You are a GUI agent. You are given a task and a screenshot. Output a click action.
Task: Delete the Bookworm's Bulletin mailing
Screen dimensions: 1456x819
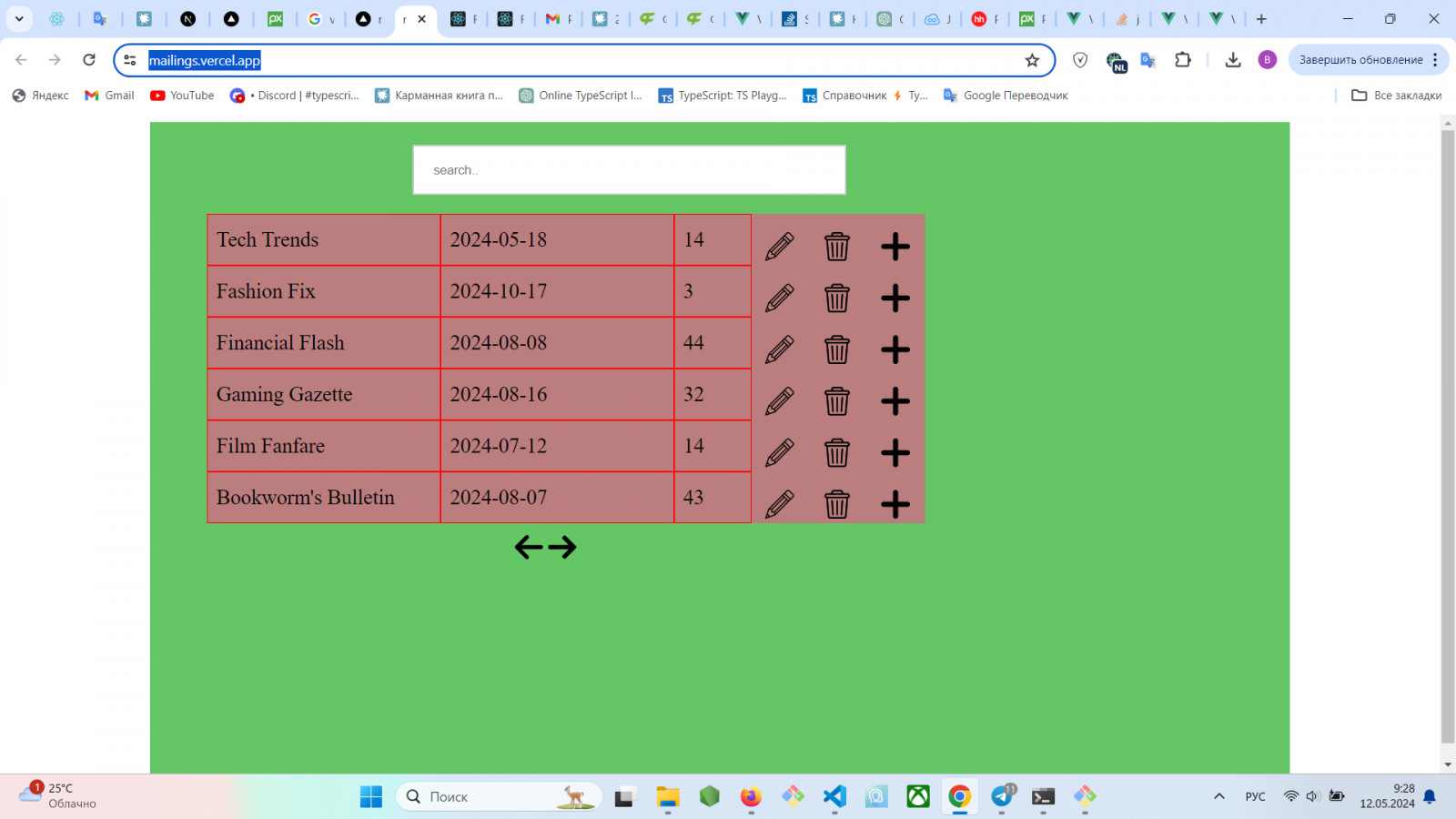point(837,504)
